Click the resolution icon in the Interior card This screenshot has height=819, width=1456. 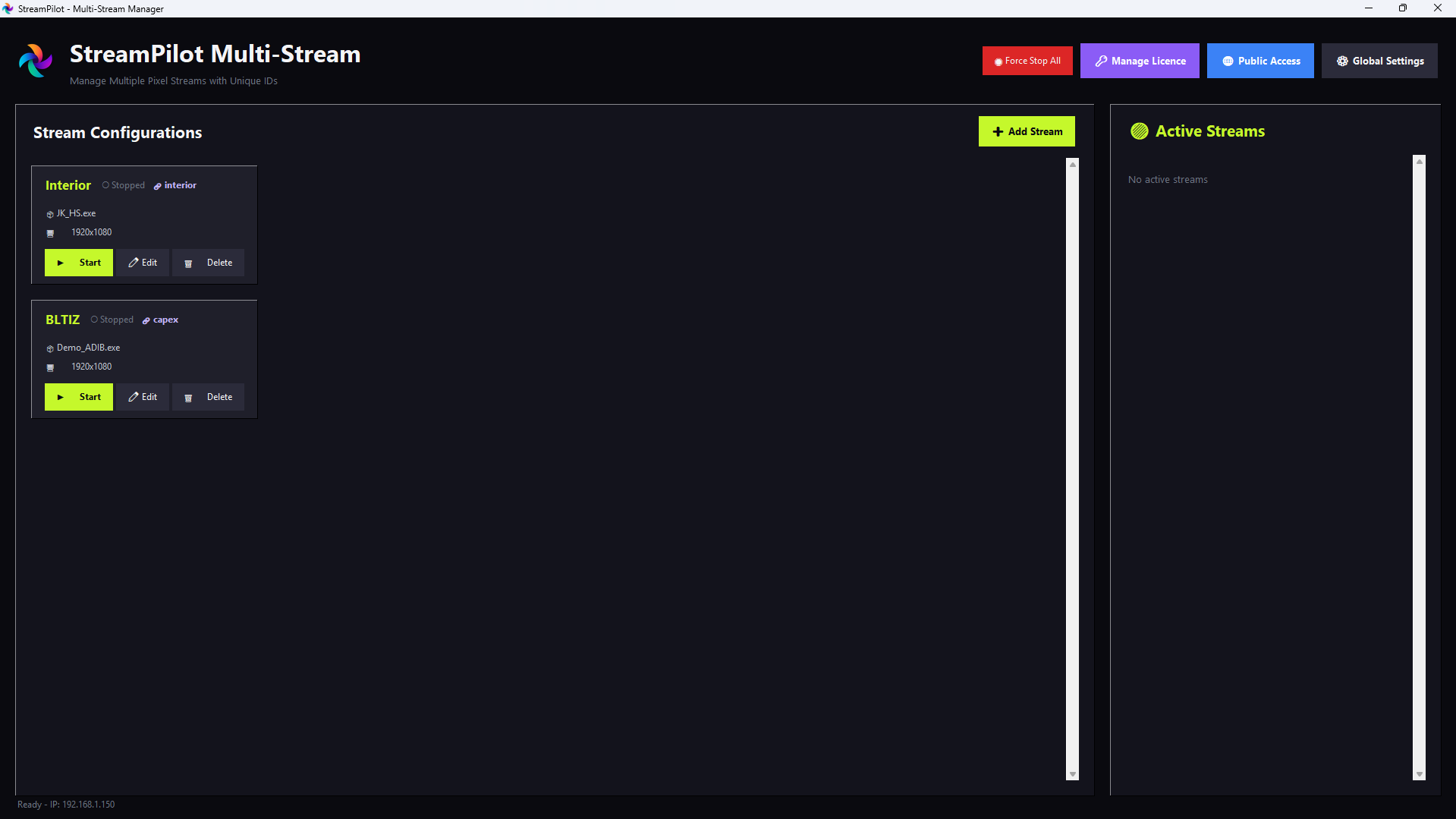(x=50, y=233)
